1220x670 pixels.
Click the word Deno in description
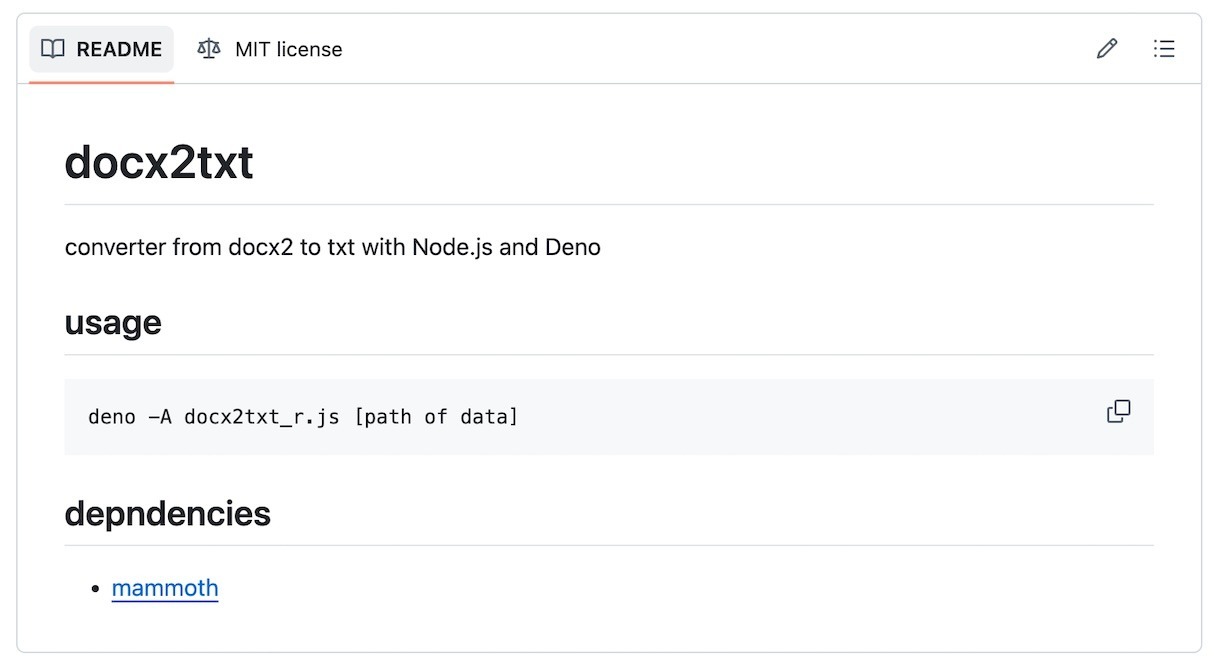(572, 247)
